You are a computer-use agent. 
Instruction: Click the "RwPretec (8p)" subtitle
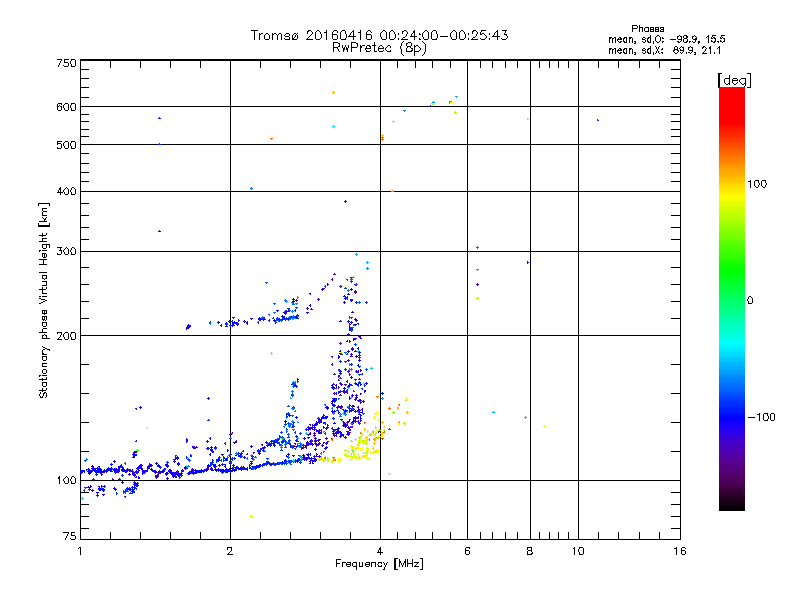click(x=379, y=48)
